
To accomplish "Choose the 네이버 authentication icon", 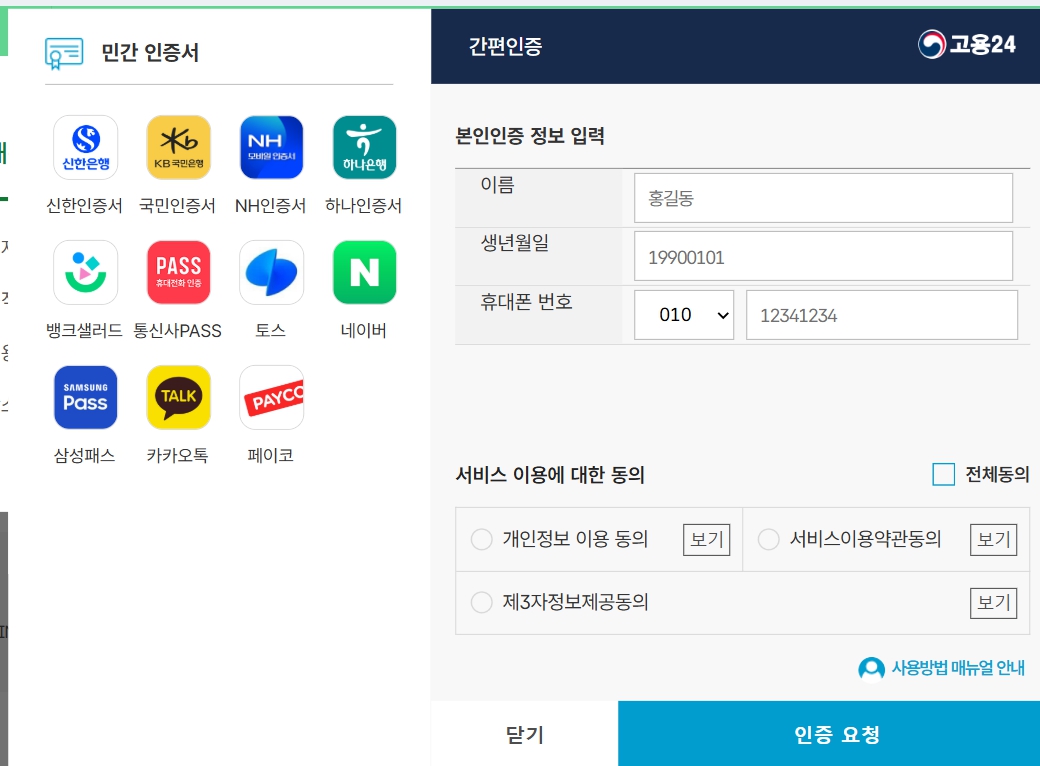I will (364, 273).
